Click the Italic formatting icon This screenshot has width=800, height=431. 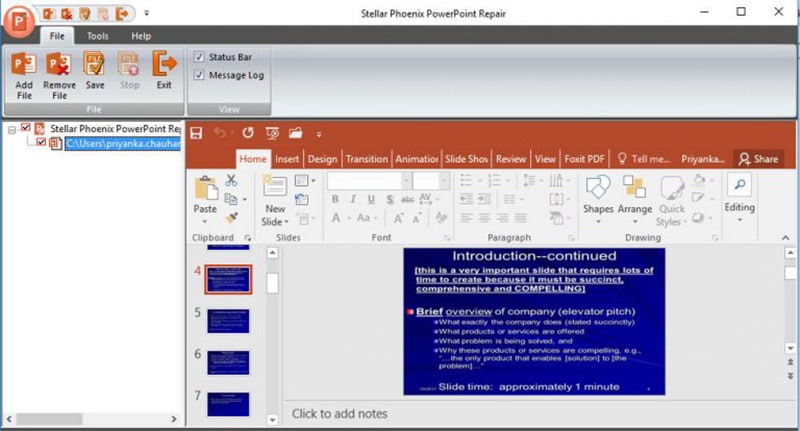coord(353,199)
